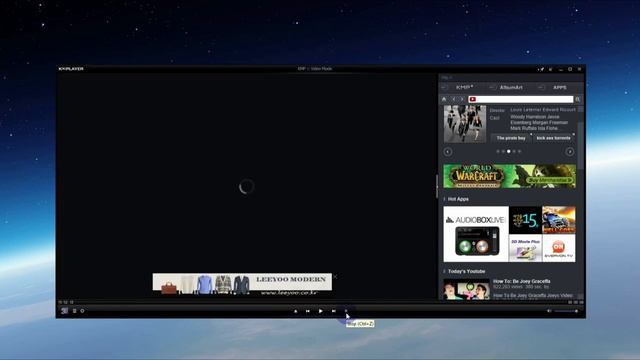
Task: Adjust the volume slider
Action: [566, 311]
